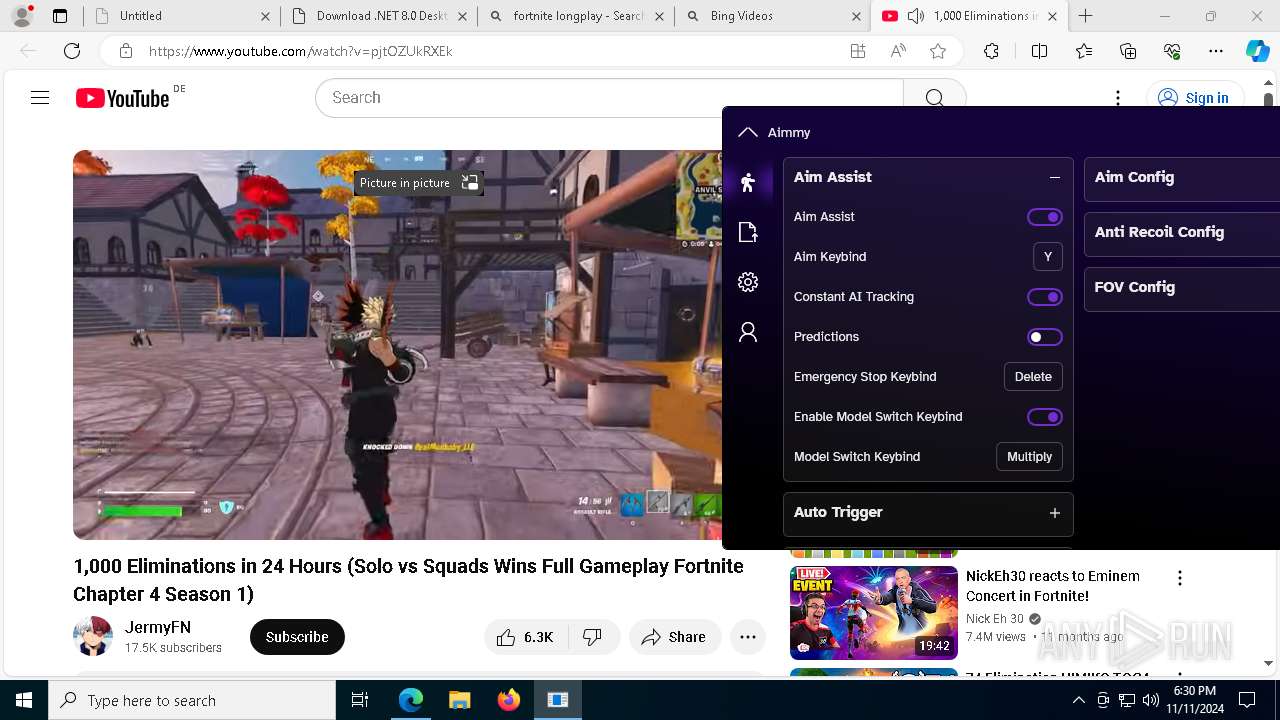Viewport: 1280px width, 720px height.
Task: Change the Model Switch Keybind Multiply button
Action: tap(1029, 457)
